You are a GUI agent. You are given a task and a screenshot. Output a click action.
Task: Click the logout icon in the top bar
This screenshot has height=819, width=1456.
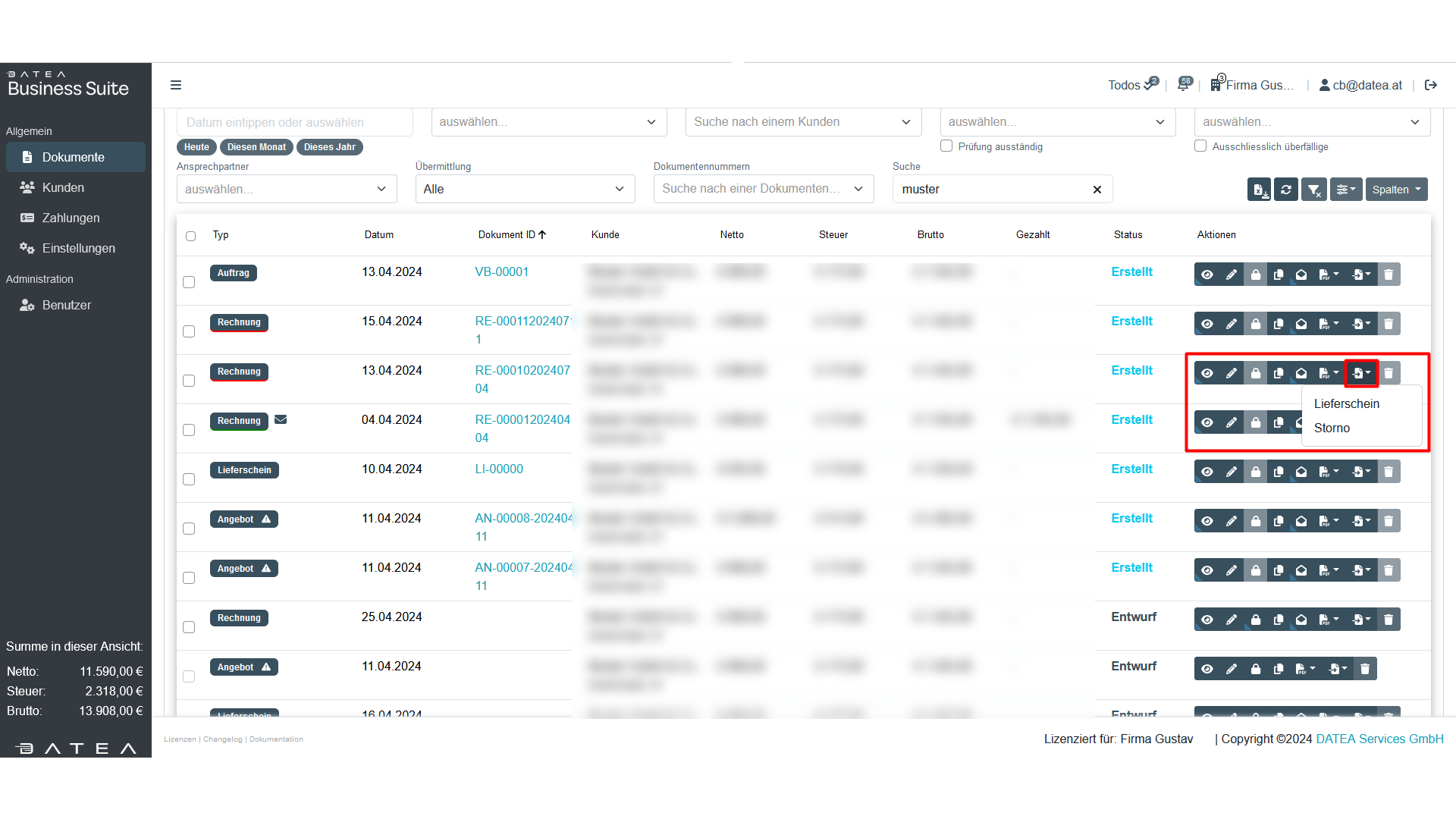click(x=1431, y=85)
